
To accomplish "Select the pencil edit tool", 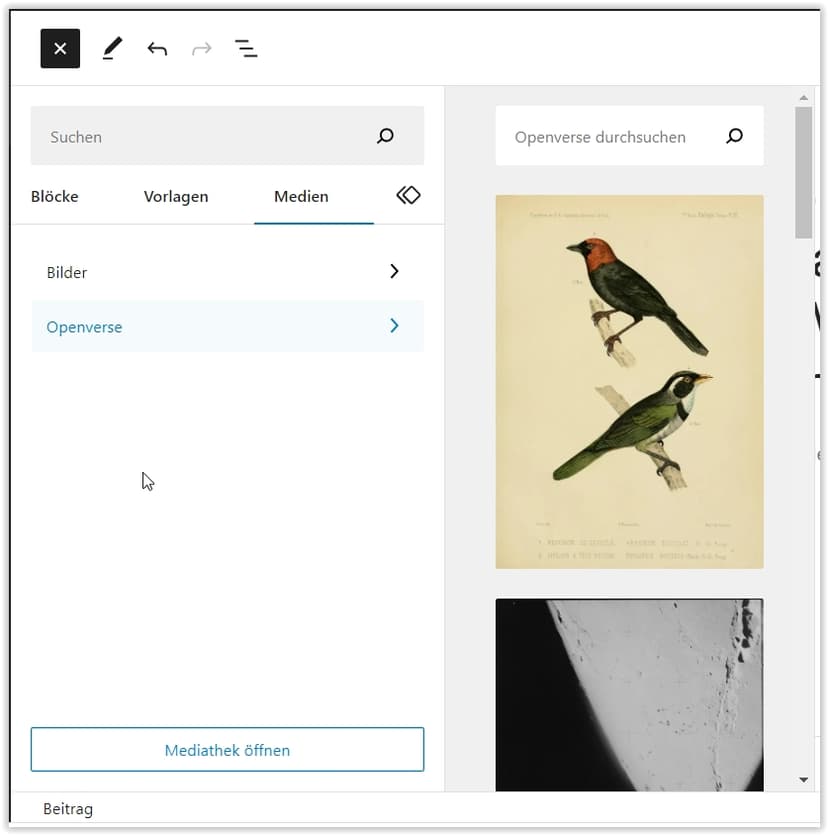I will tap(112, 48).
